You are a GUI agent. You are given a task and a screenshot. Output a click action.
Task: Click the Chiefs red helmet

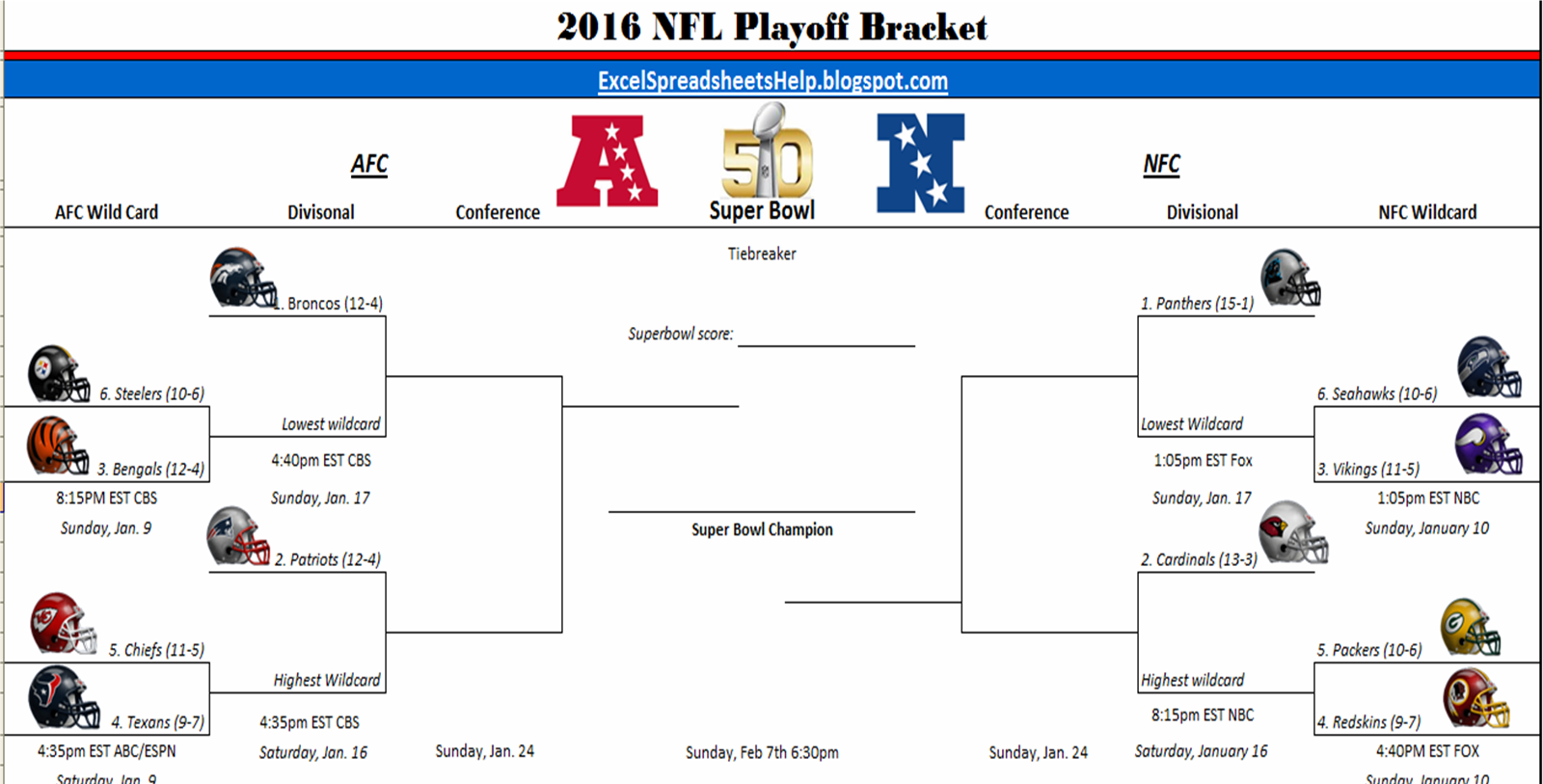64,623
